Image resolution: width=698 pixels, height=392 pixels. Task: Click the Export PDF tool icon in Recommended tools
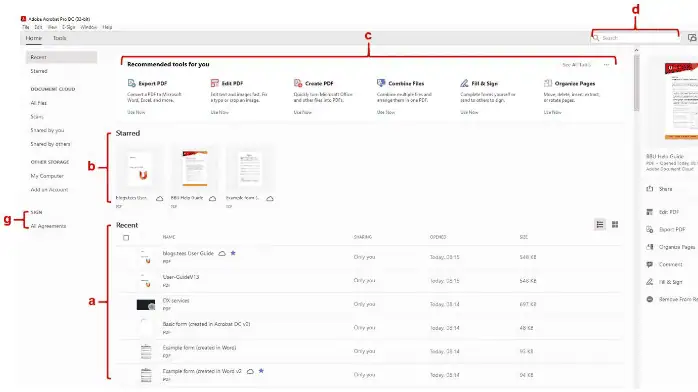tap(131, 83)
